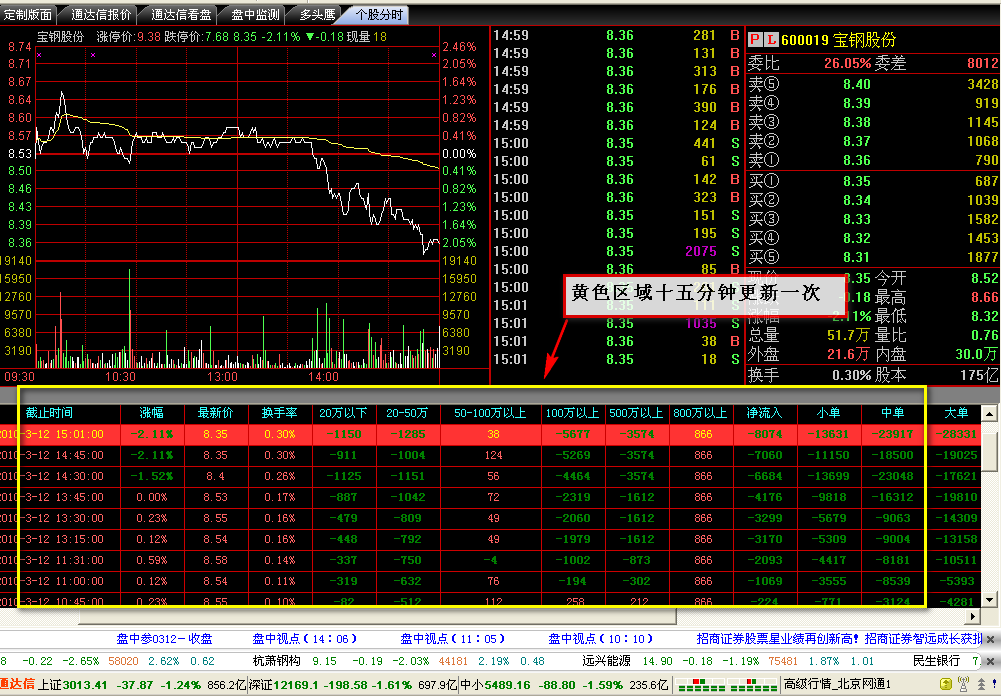Open the 招商证券股票星业绩再创新高 news link

[778, 639]
